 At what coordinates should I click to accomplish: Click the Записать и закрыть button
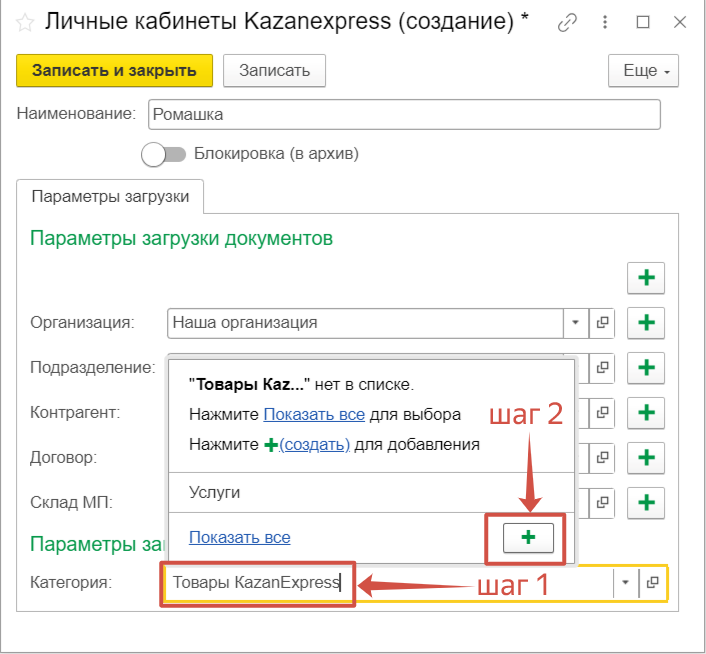pyautogui.click(x=114, y=71)
